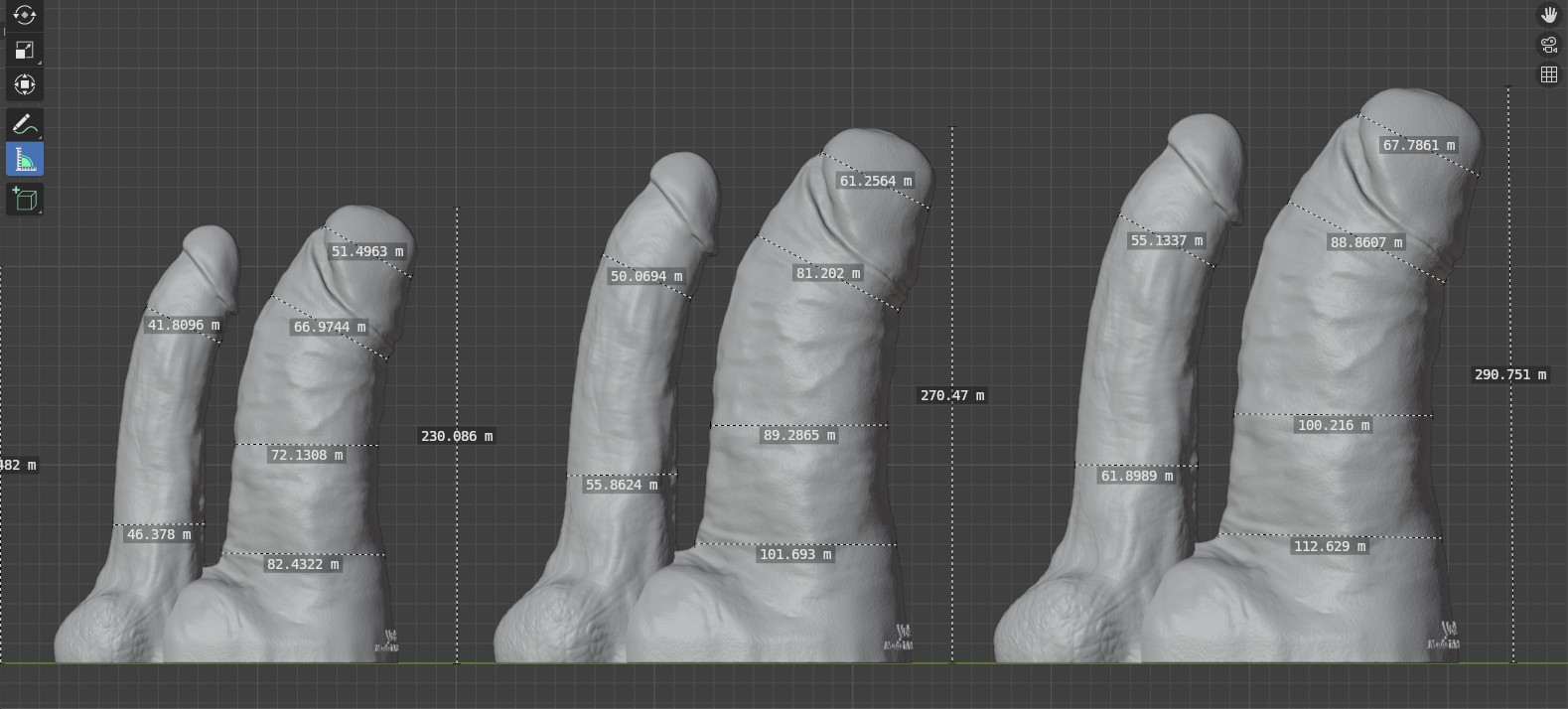
Task: Select the Add Cube tool
Action: (25, 199)
